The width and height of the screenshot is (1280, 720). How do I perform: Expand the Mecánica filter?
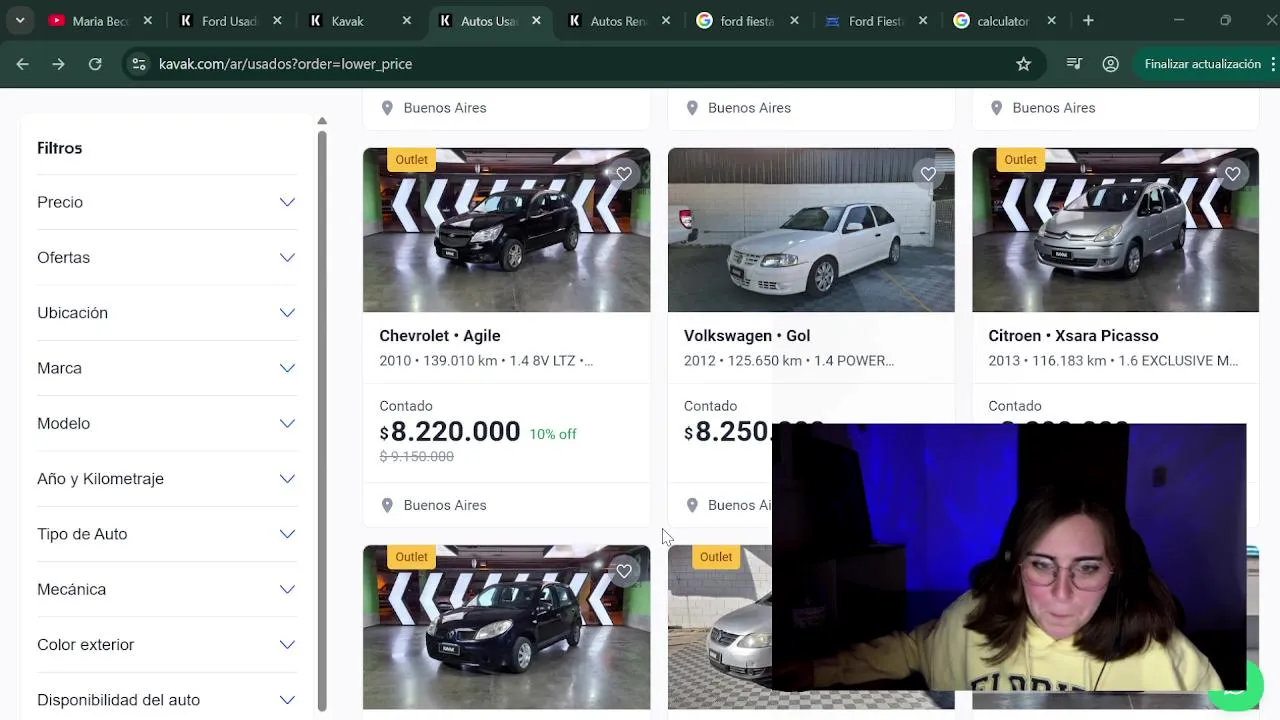166,589
